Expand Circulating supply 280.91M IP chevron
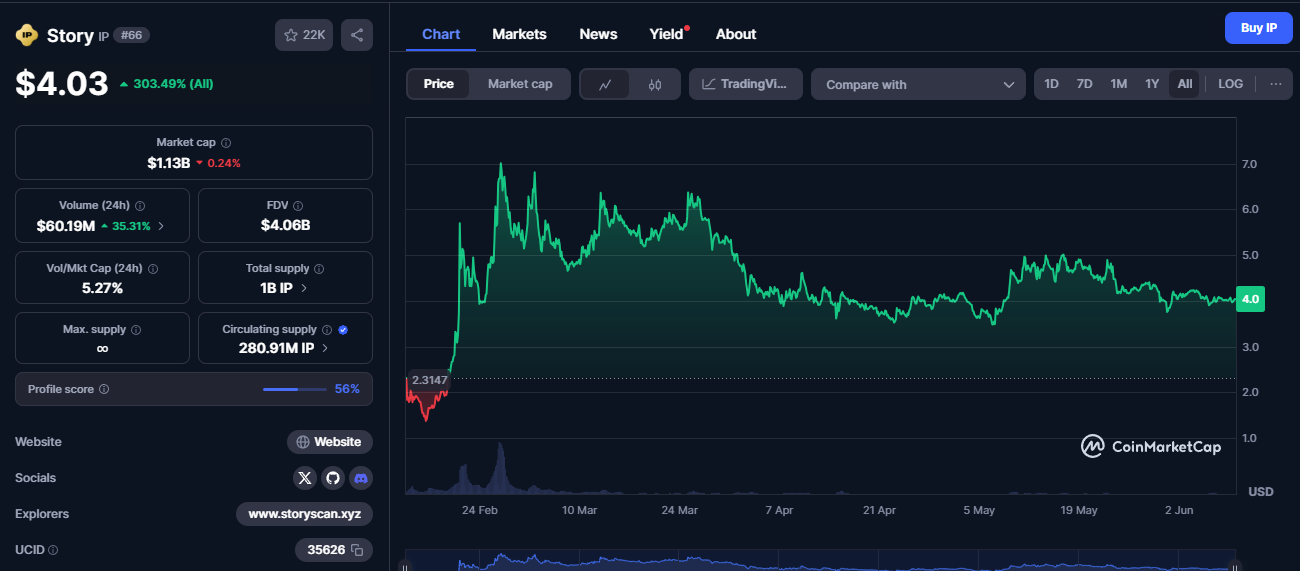Viewport: 1300px width, 571px height. click(x=325, y=349)
